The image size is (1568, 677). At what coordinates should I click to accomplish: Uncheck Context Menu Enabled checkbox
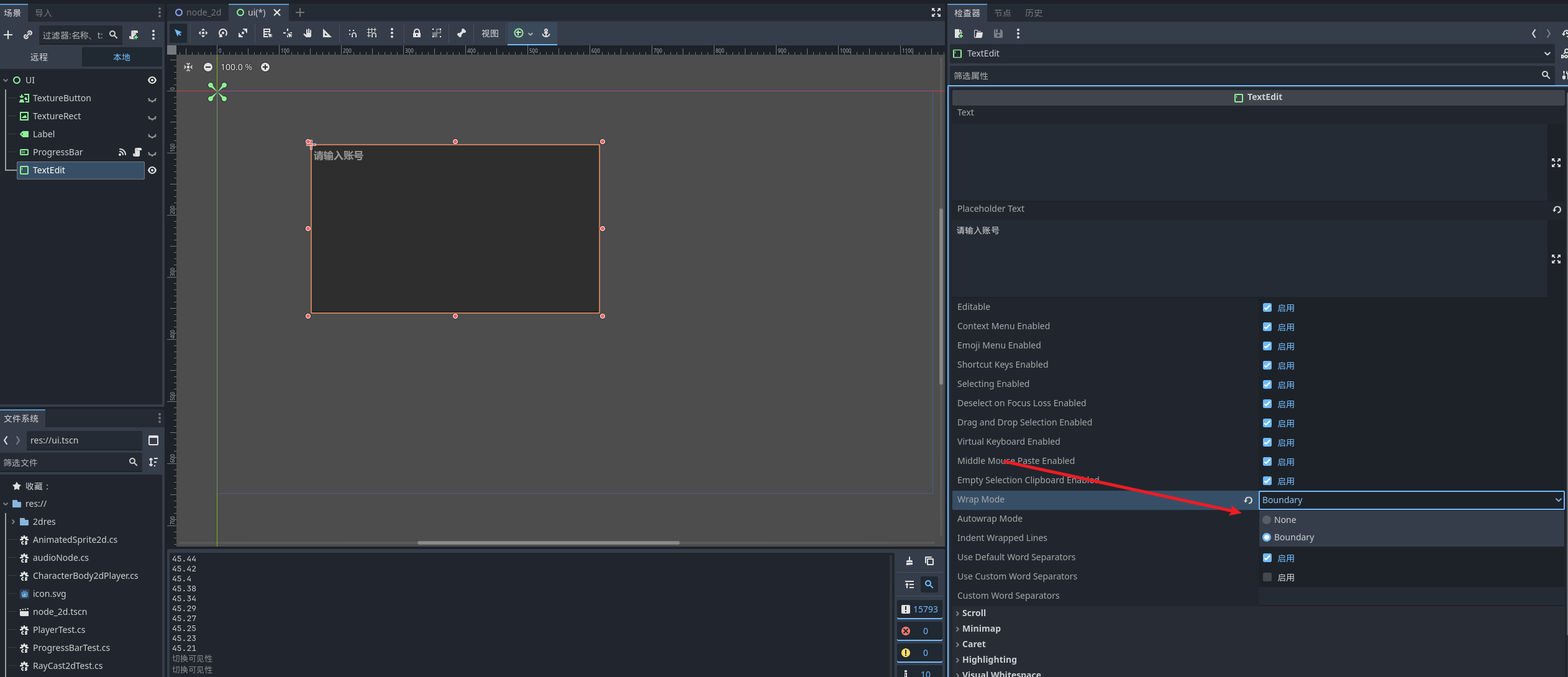(1267, 327)
